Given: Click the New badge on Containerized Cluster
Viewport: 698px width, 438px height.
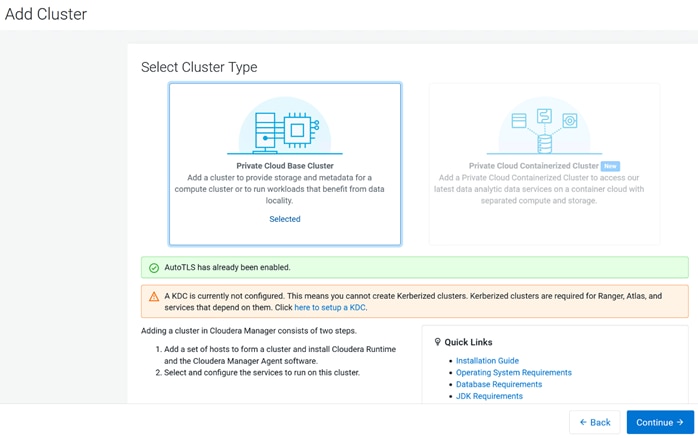Looking at the screenshot, I should [610, 166].
